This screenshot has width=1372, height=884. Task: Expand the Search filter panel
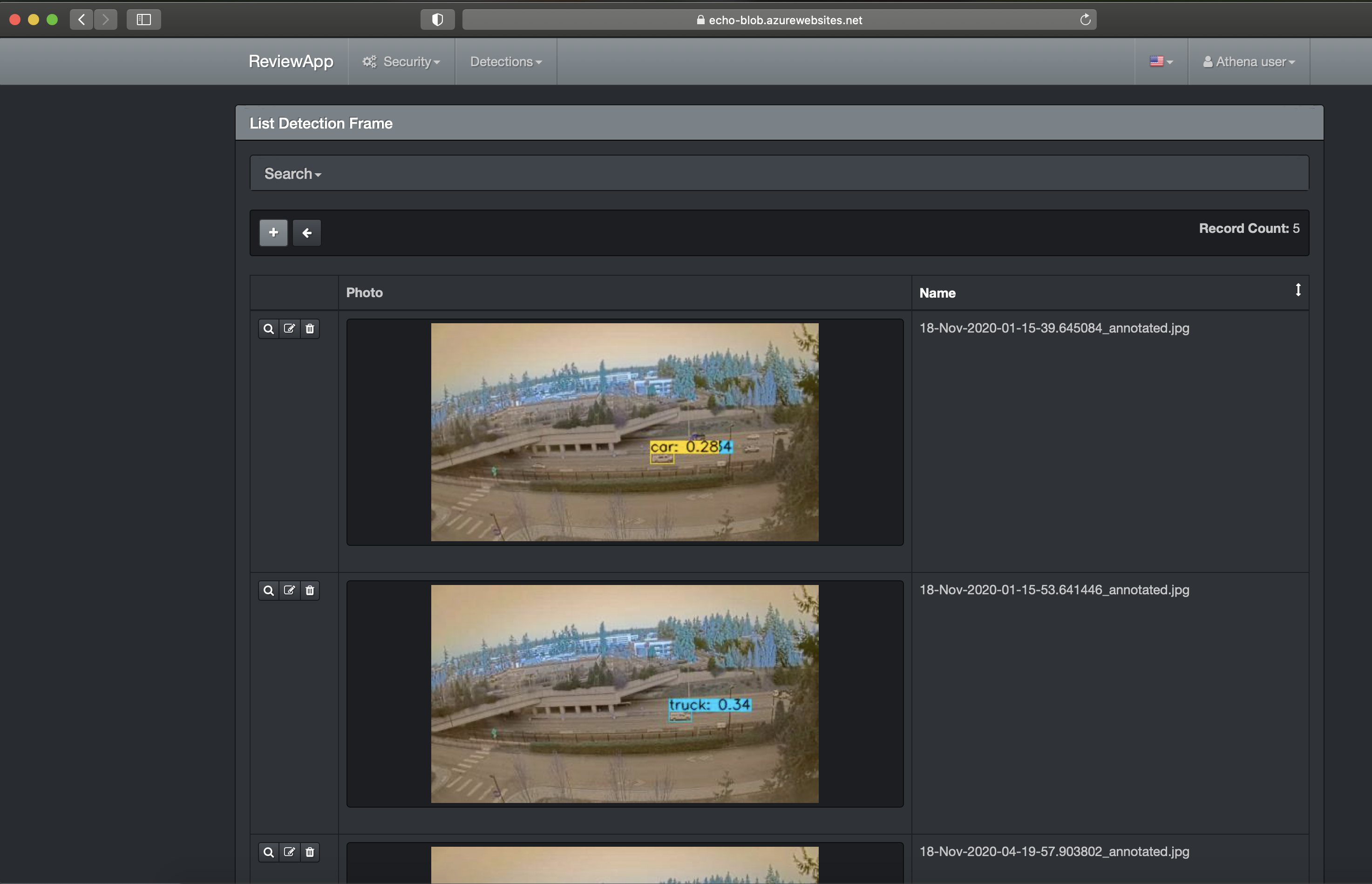(x=292, y=173)
